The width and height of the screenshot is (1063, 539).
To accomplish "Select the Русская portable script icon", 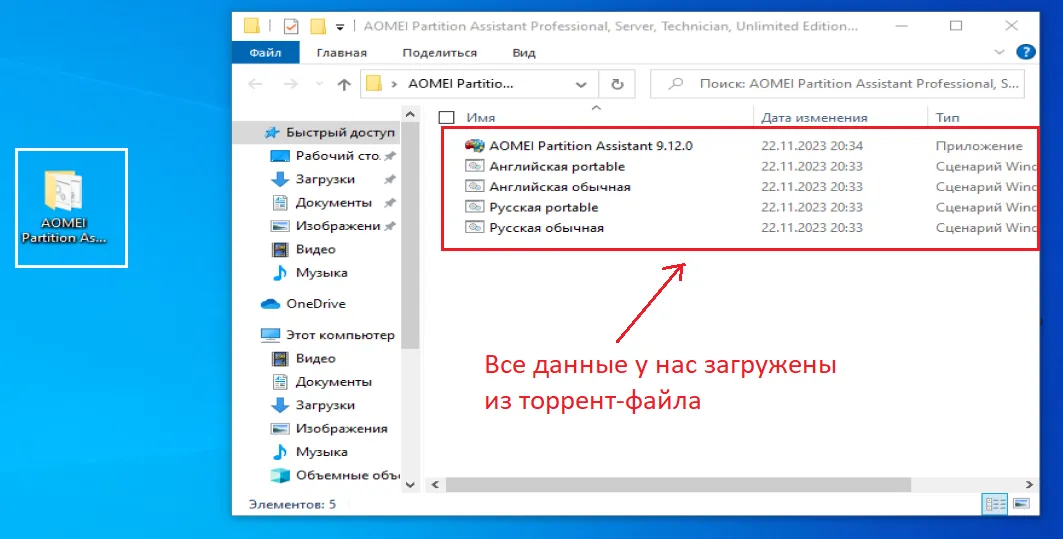I will pos(475,207).
